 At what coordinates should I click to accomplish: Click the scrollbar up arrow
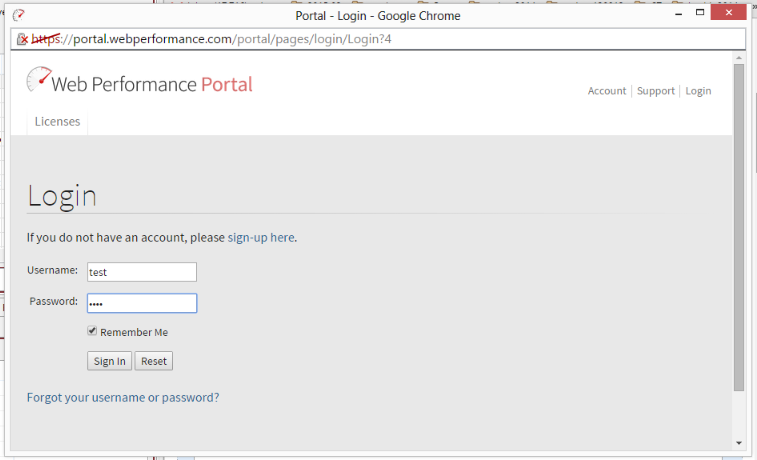(739, 57)
